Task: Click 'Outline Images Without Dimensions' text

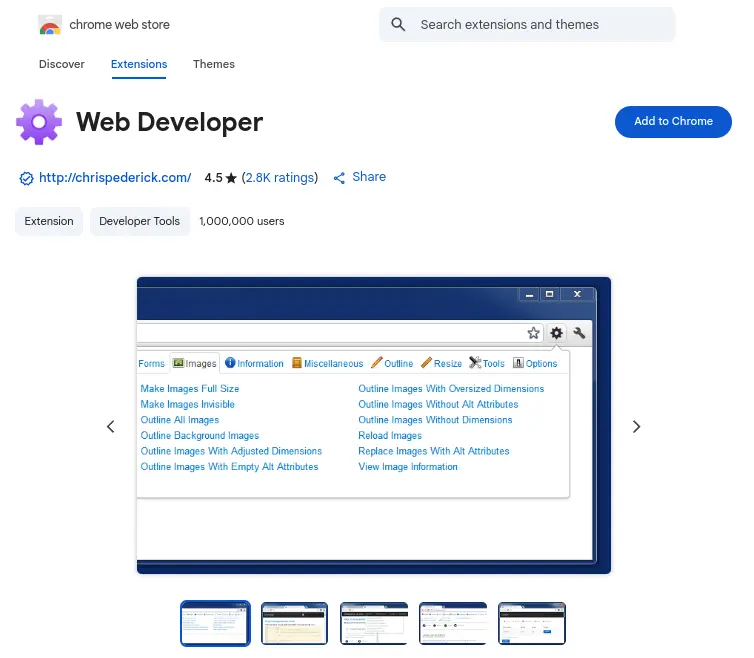Action: [435, 420]
